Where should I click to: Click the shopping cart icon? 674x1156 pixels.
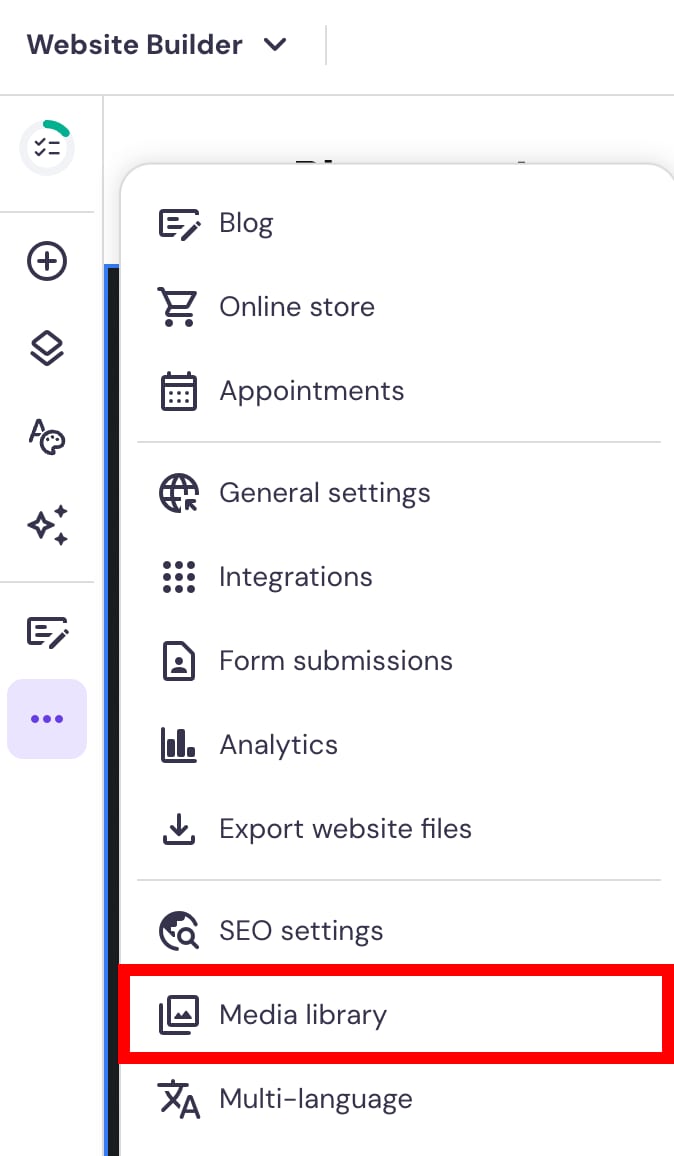pos(179,307)
